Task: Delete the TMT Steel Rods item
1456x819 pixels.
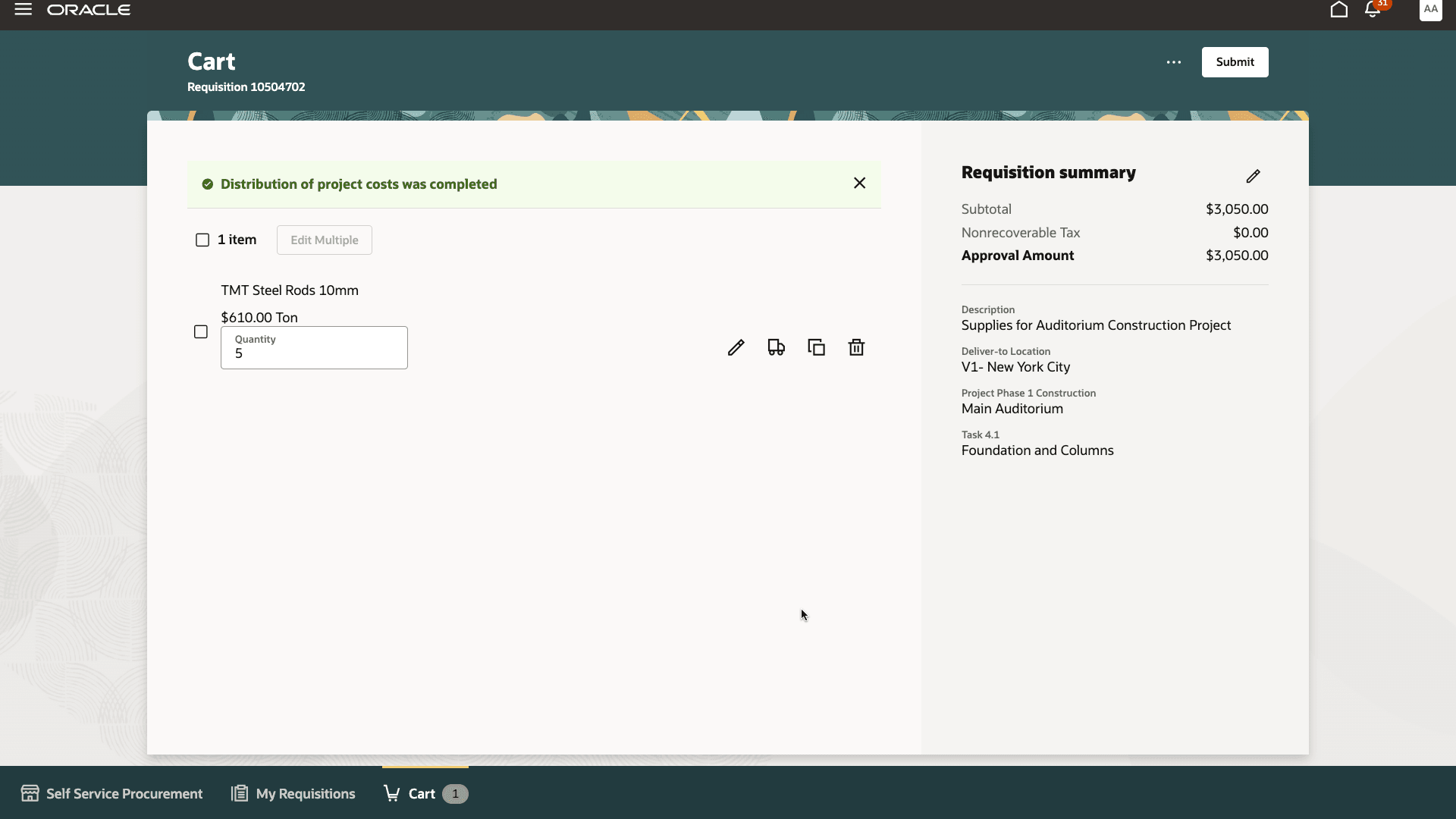Action: tap(856, 347)
